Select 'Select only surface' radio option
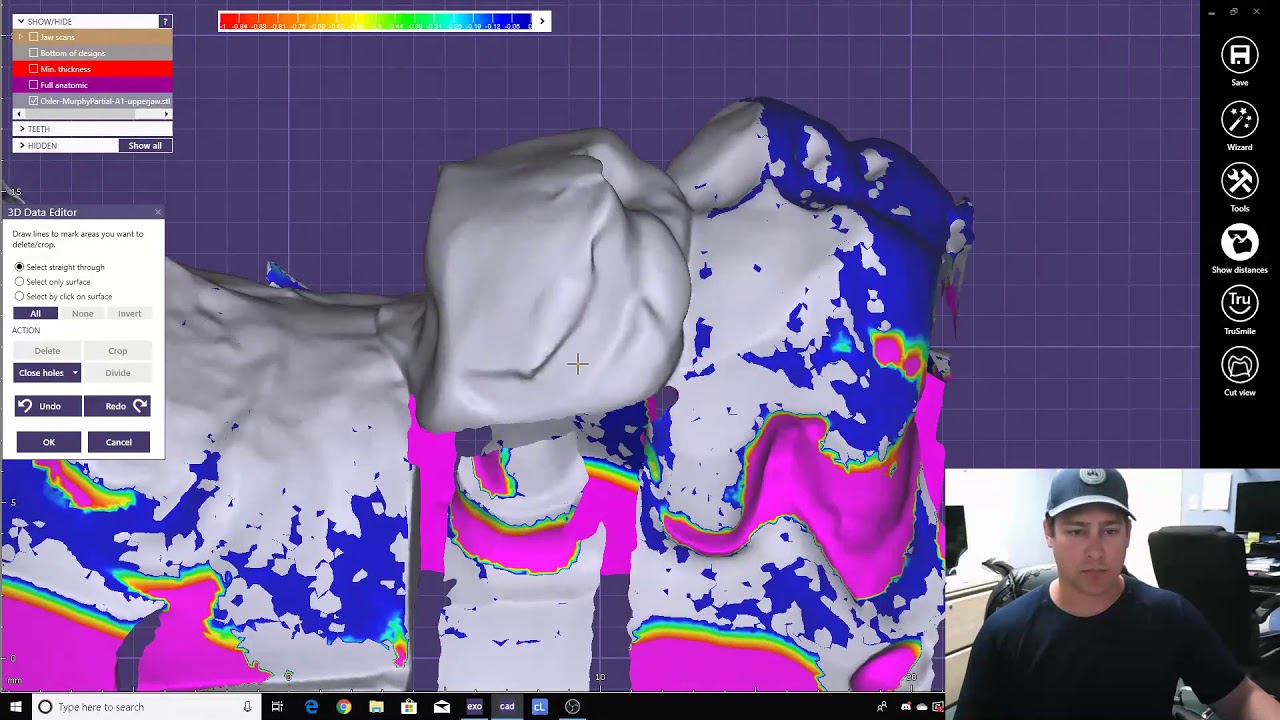This screenshot has height=720, width=1280. 19,282
